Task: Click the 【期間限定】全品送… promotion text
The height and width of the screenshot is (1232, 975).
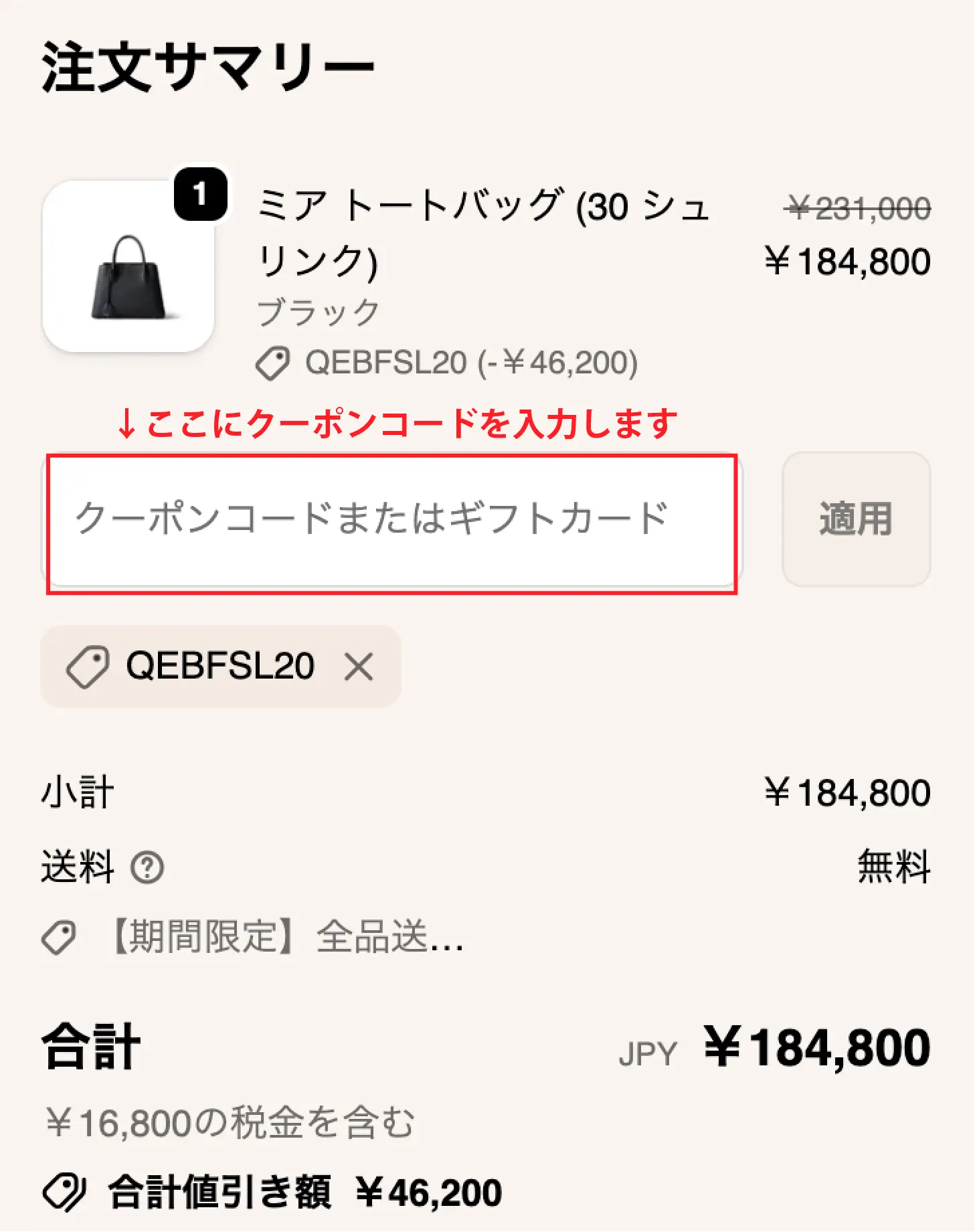Action: point(286,937)
